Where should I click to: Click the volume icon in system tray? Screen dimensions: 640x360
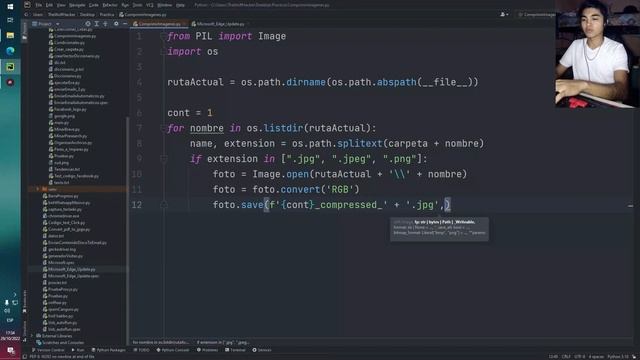(7, 311)
